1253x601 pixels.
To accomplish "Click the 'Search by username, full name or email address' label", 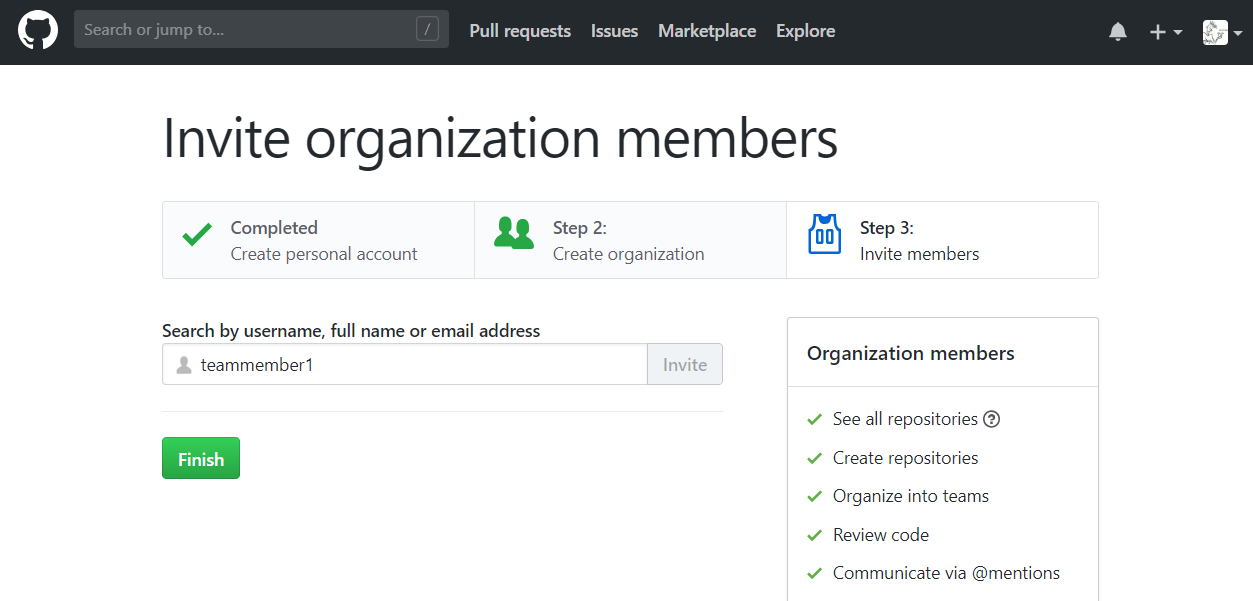I will (351, 330).
